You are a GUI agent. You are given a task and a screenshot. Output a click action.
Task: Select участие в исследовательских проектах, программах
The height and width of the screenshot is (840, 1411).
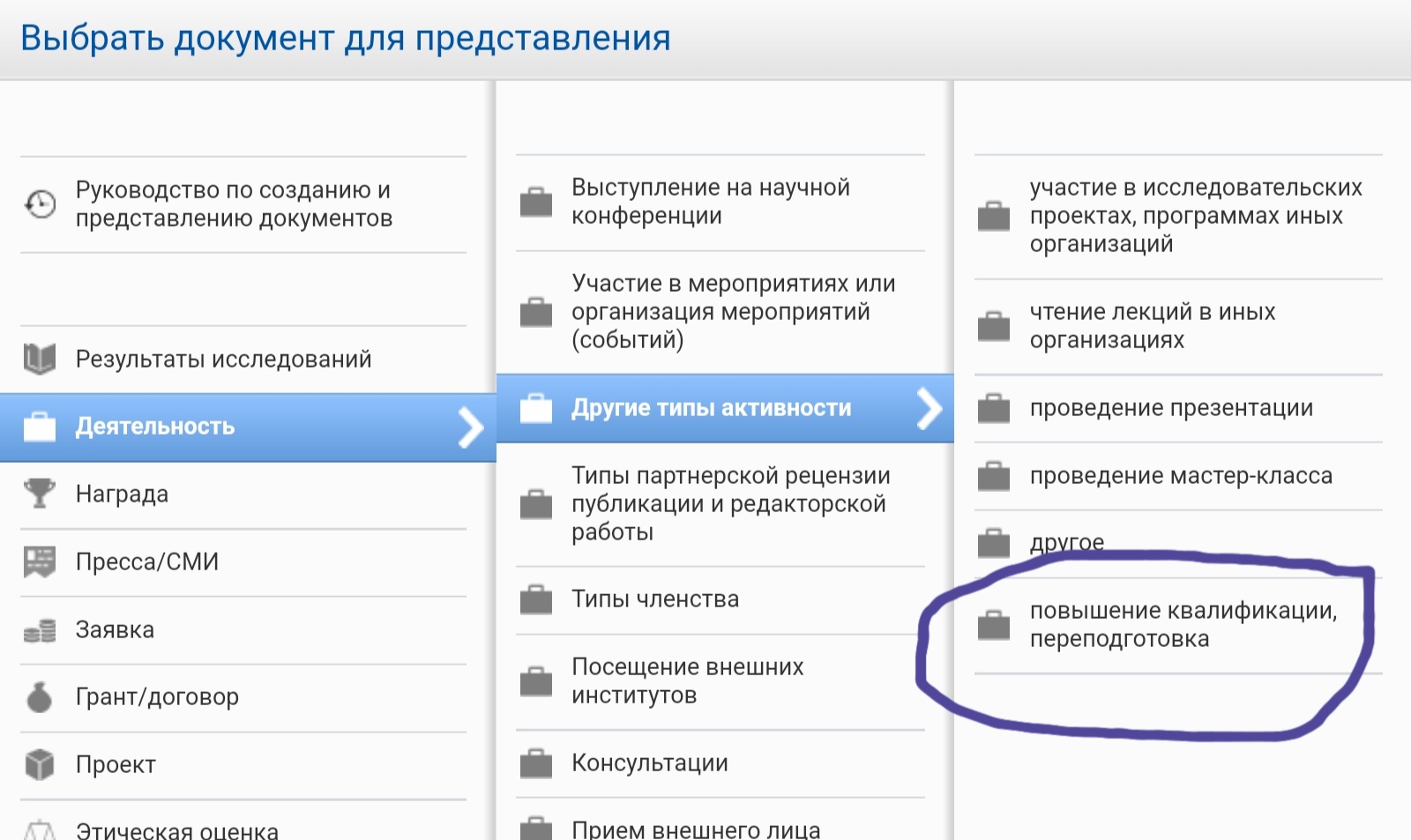tap(1178, 217)
